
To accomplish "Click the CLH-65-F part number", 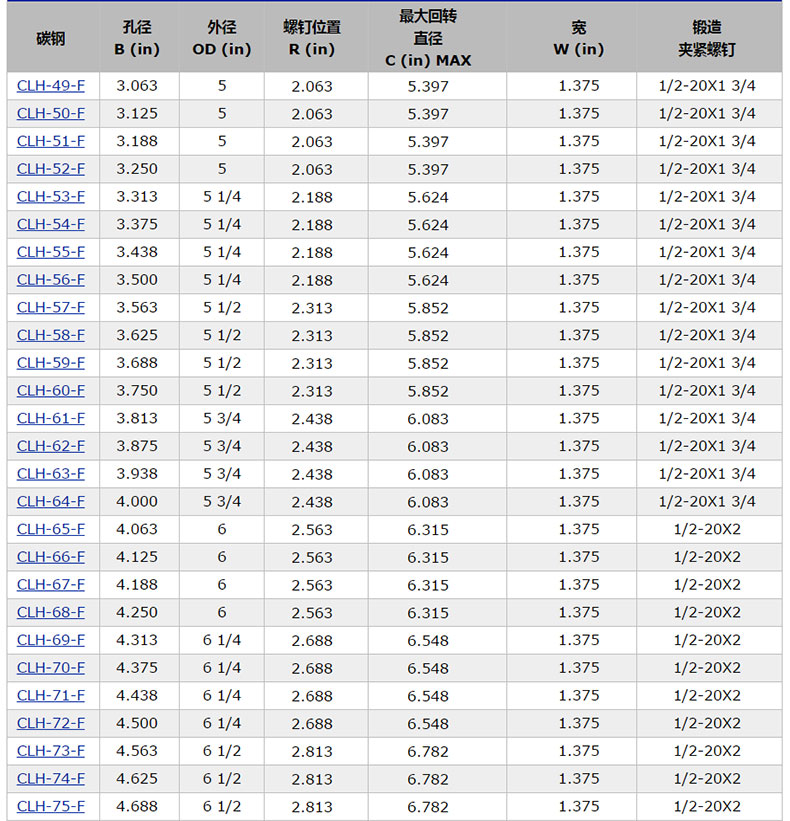I will (51, 529).
